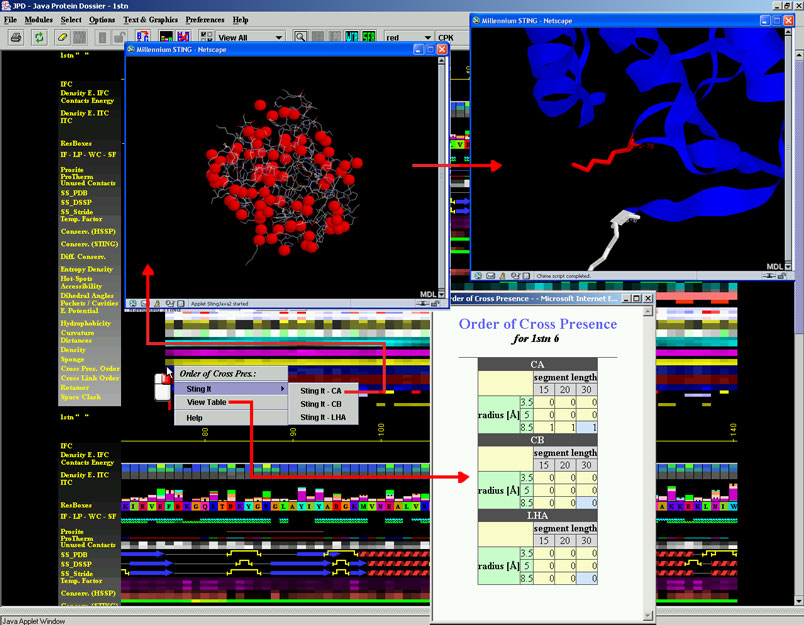Open the Options menu

click(102, 19)
